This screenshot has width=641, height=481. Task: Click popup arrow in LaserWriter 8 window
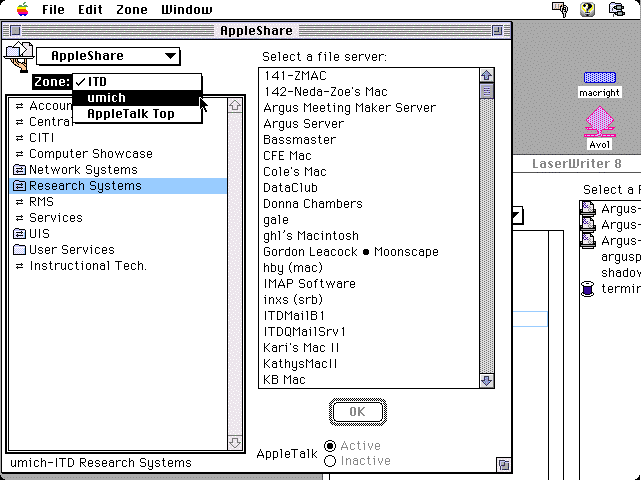pyautogui.click(x=518, y=216)
